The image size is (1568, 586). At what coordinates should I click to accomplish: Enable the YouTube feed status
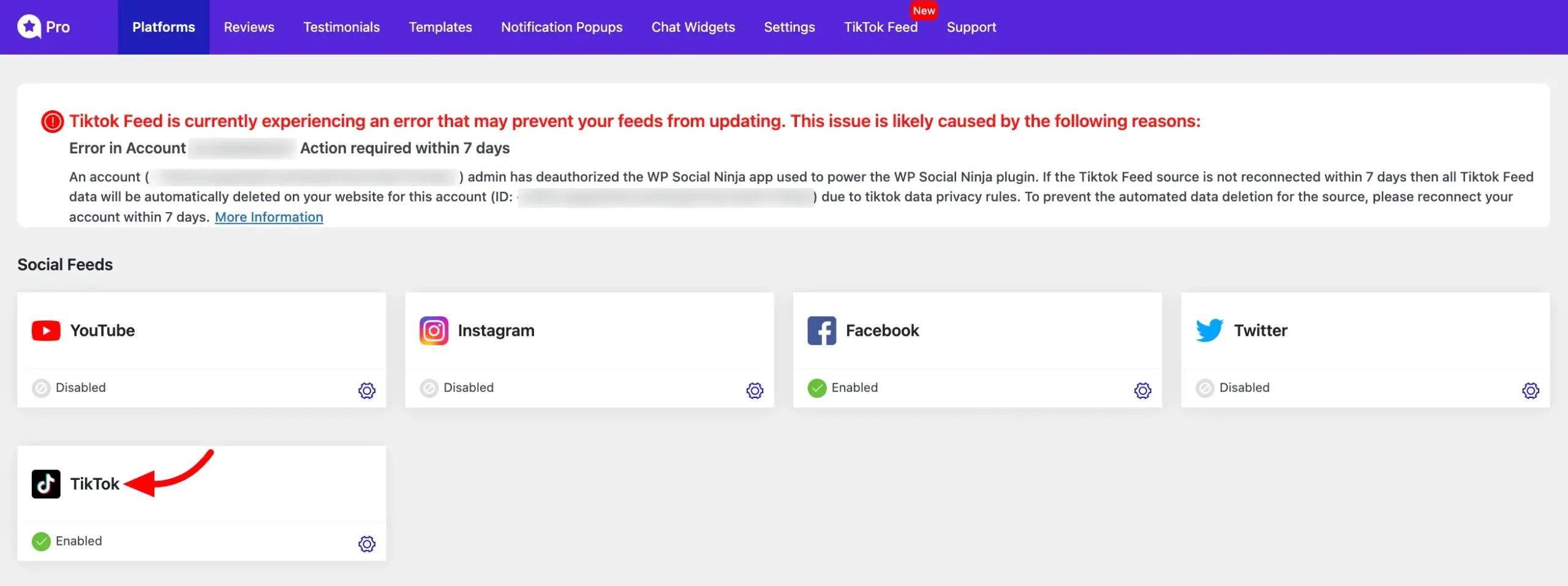(x=40, y=387)
